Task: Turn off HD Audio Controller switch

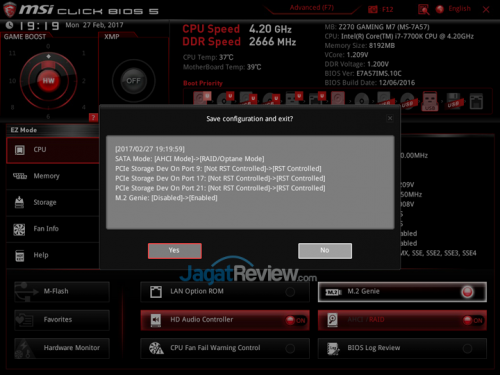Action: click(295, 320)
